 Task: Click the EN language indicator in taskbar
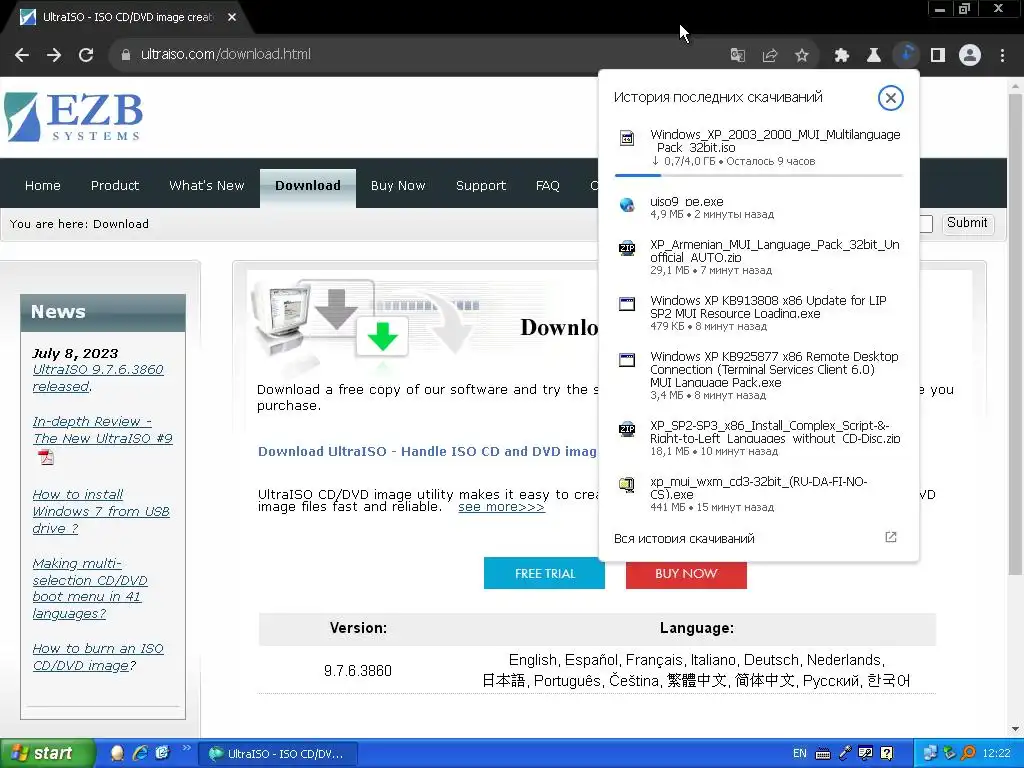(x=799, y=753)
